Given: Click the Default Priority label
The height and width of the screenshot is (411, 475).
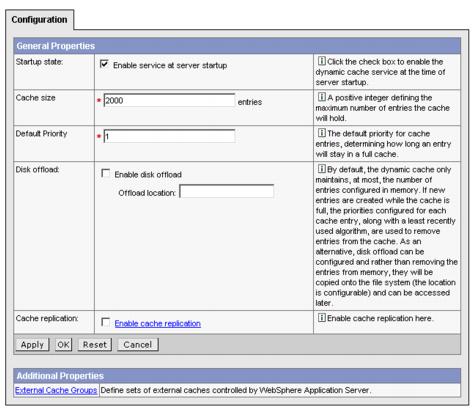Looking at the screenshot, I should tap(42, 134).
